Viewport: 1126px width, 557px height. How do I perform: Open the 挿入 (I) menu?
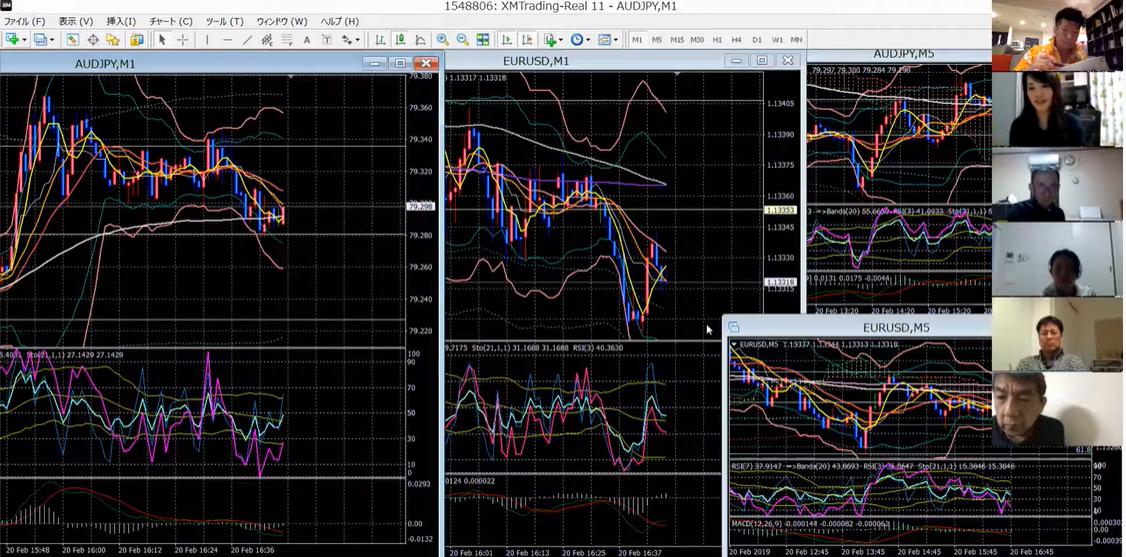tap(121, 22)
